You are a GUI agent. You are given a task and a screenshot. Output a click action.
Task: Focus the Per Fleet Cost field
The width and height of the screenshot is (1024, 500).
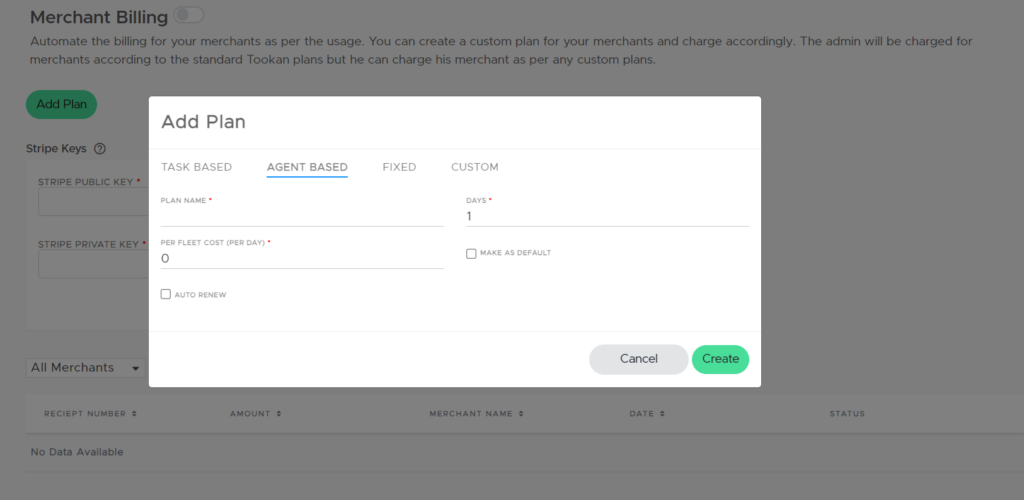point(302,258)
